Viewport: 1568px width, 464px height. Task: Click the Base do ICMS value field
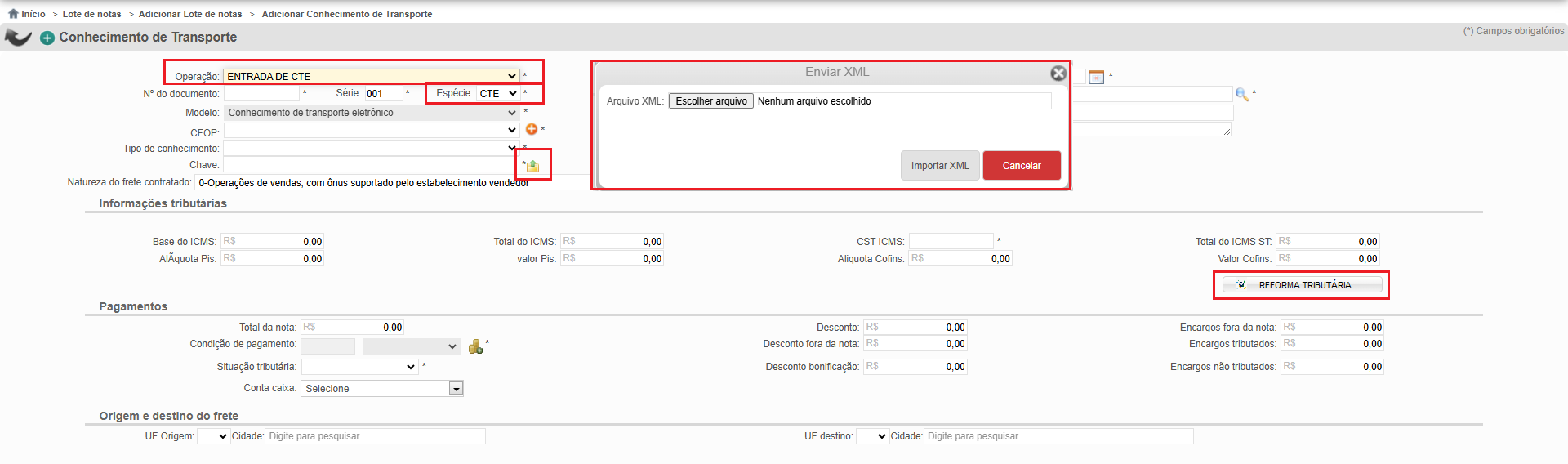[272, 242]
